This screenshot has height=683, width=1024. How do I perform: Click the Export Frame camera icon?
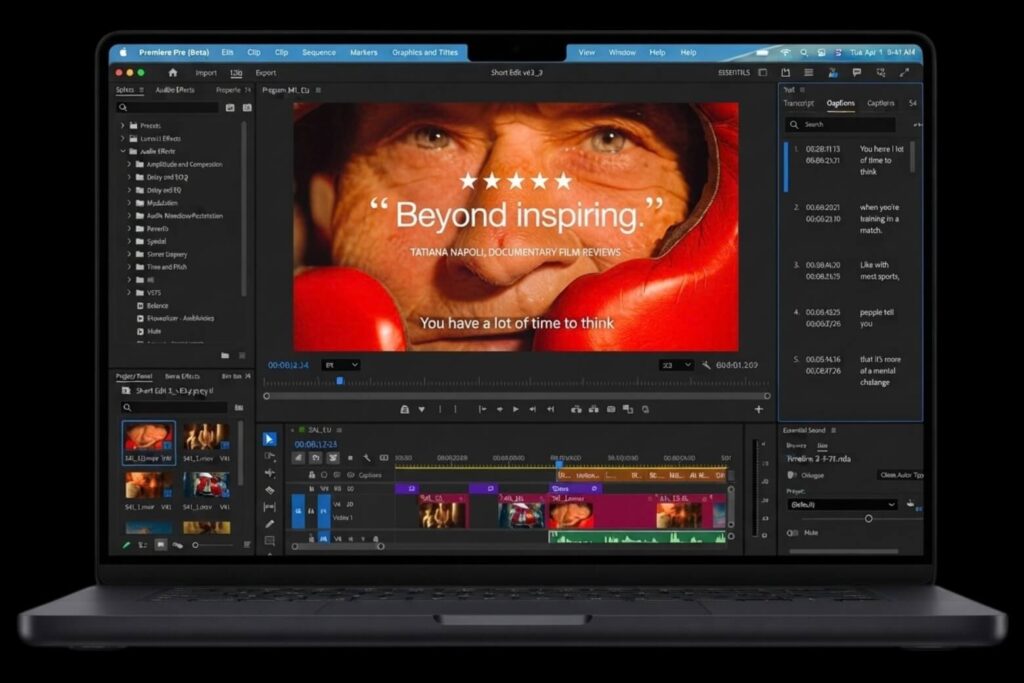pyautogui.click(x=611, y=409)
